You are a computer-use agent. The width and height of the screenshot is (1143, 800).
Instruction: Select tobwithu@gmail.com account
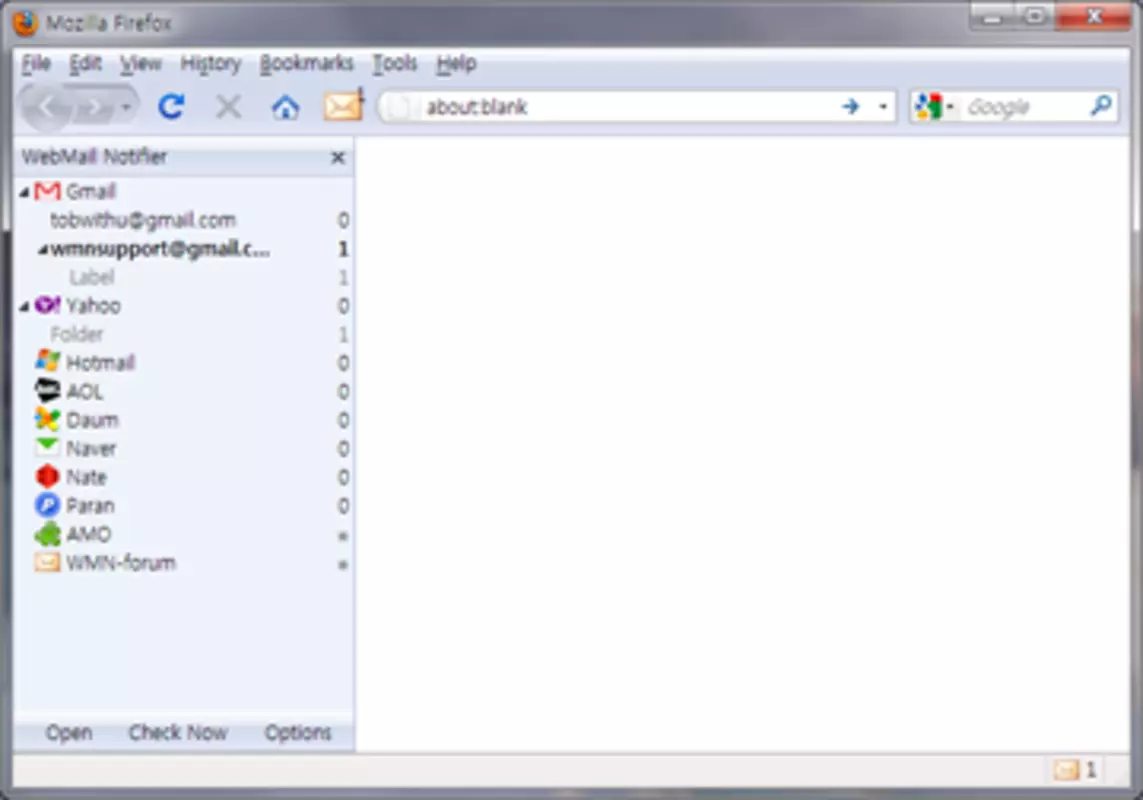pos(143,220)
